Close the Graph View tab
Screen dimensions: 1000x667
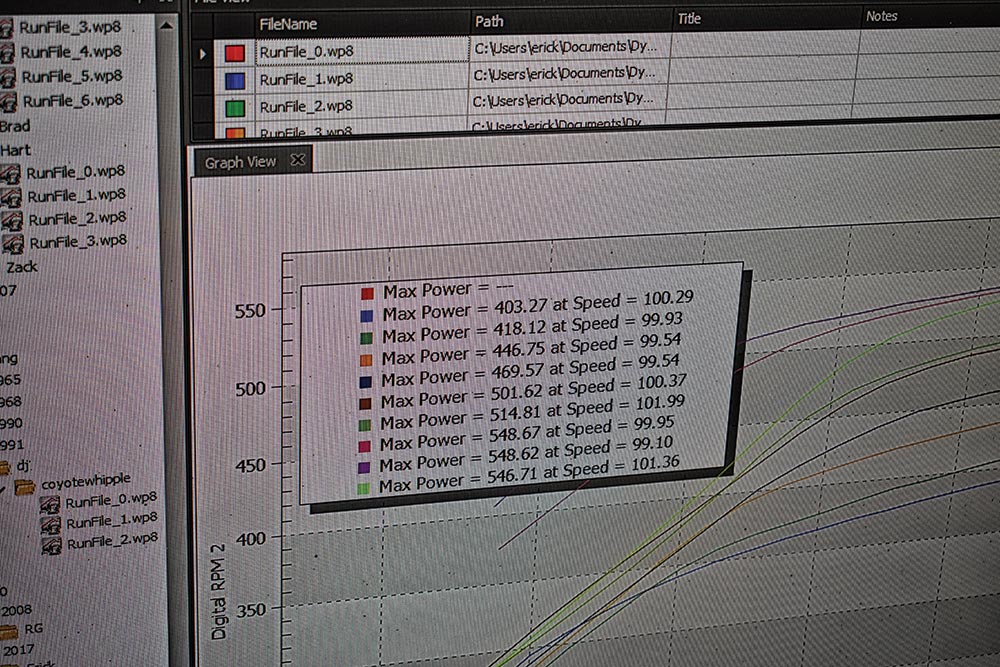pos(297,159)
